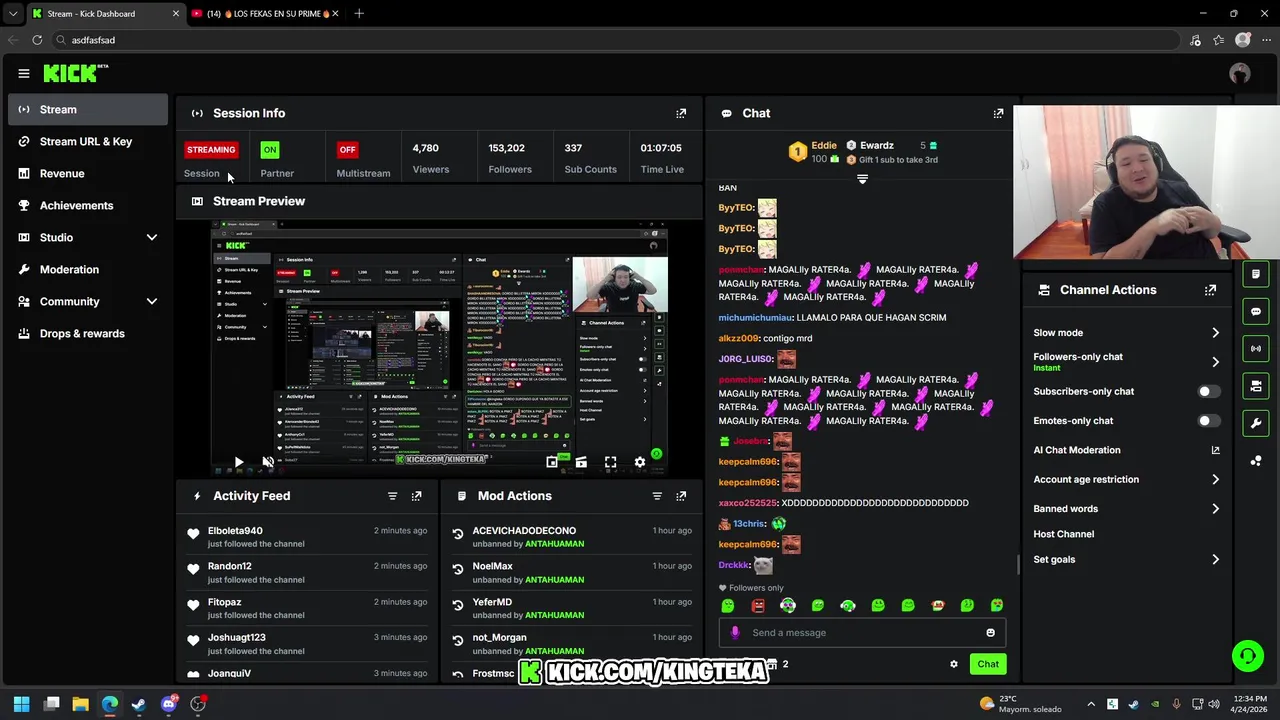This screenshot has width=1280, height=720.
Task: Click ACEVICHADODECONO in Mod Actions
Action: tap(524, 531)
